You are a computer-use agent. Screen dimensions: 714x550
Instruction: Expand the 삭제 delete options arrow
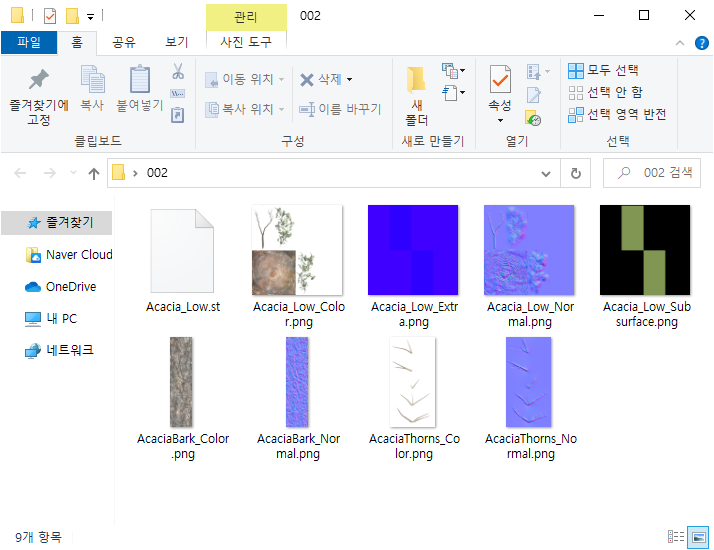[x=349, y=80]
